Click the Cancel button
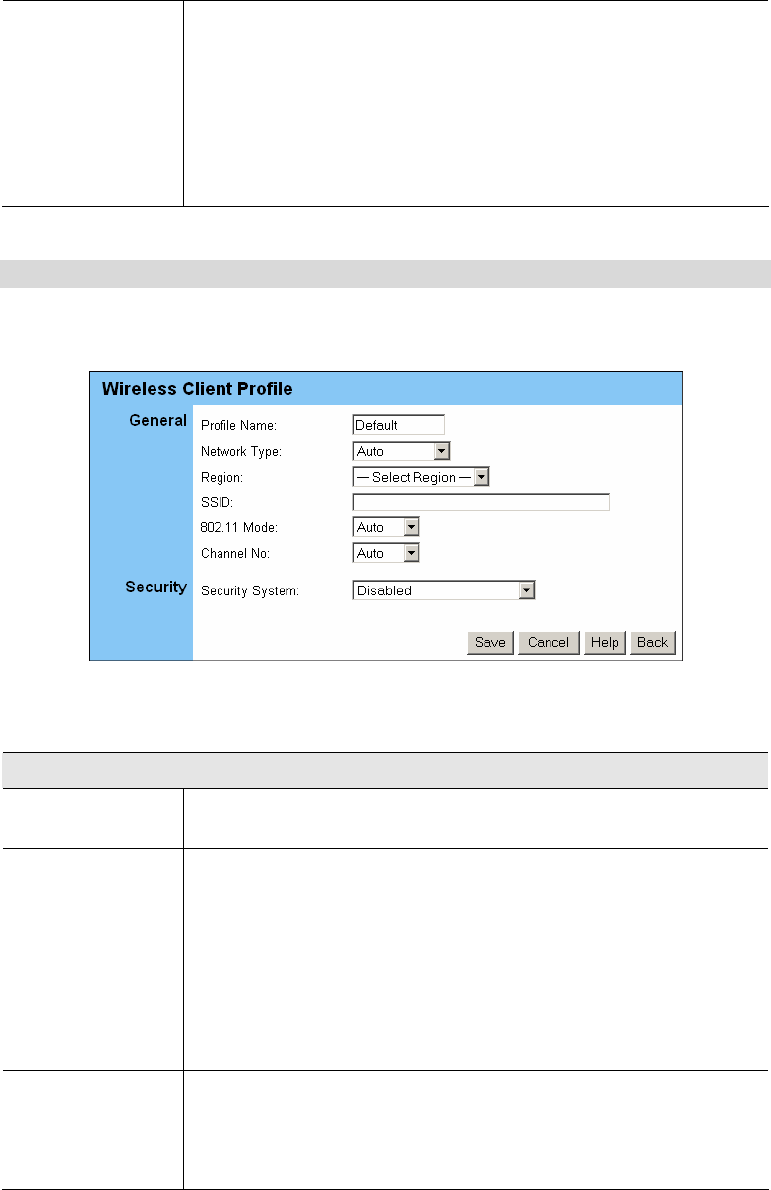 (x=549, y=643)
